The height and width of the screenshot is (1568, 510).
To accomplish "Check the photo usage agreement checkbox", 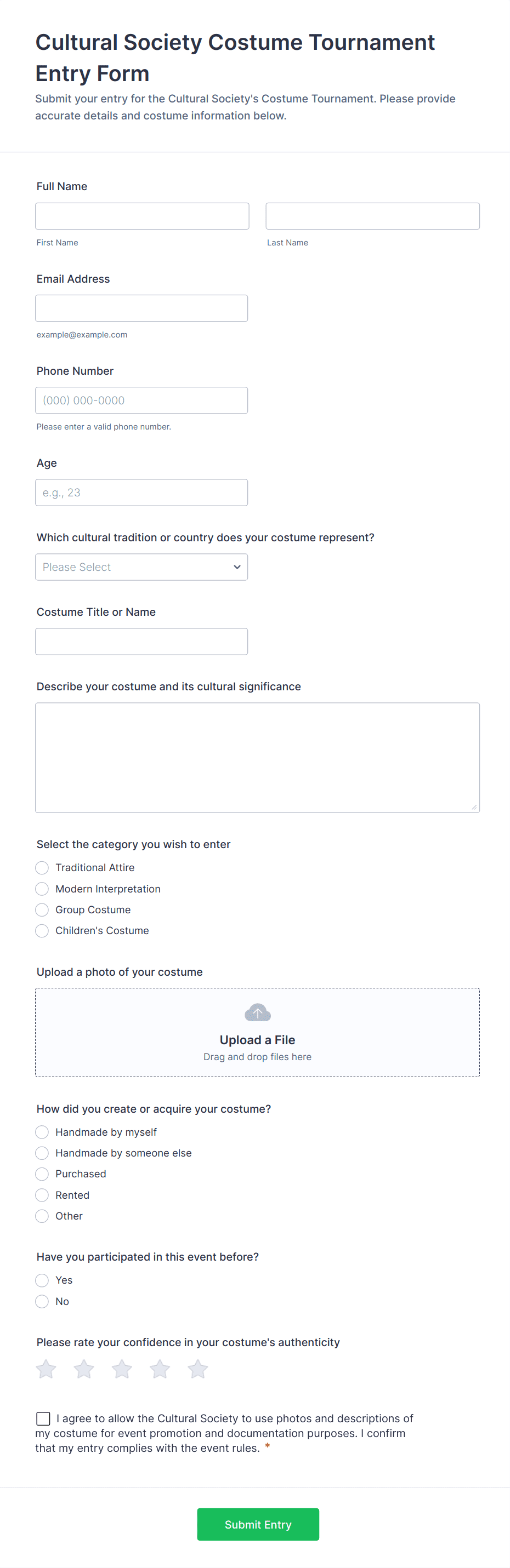I will click(x=43, y=1419).
